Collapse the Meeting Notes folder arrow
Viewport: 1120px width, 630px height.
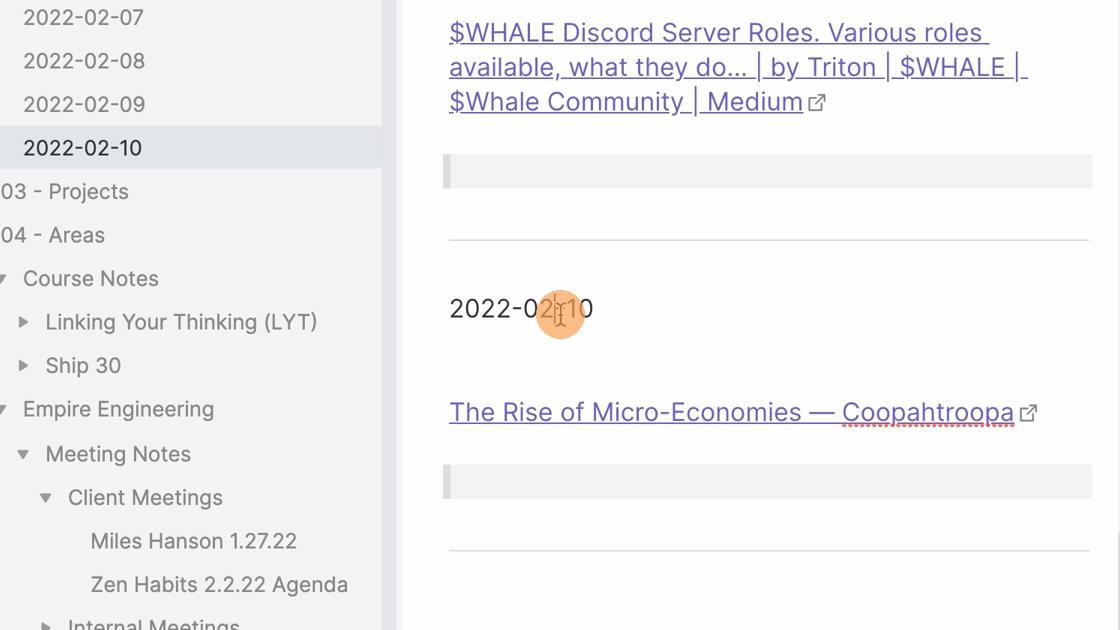(x=24, y=454)
